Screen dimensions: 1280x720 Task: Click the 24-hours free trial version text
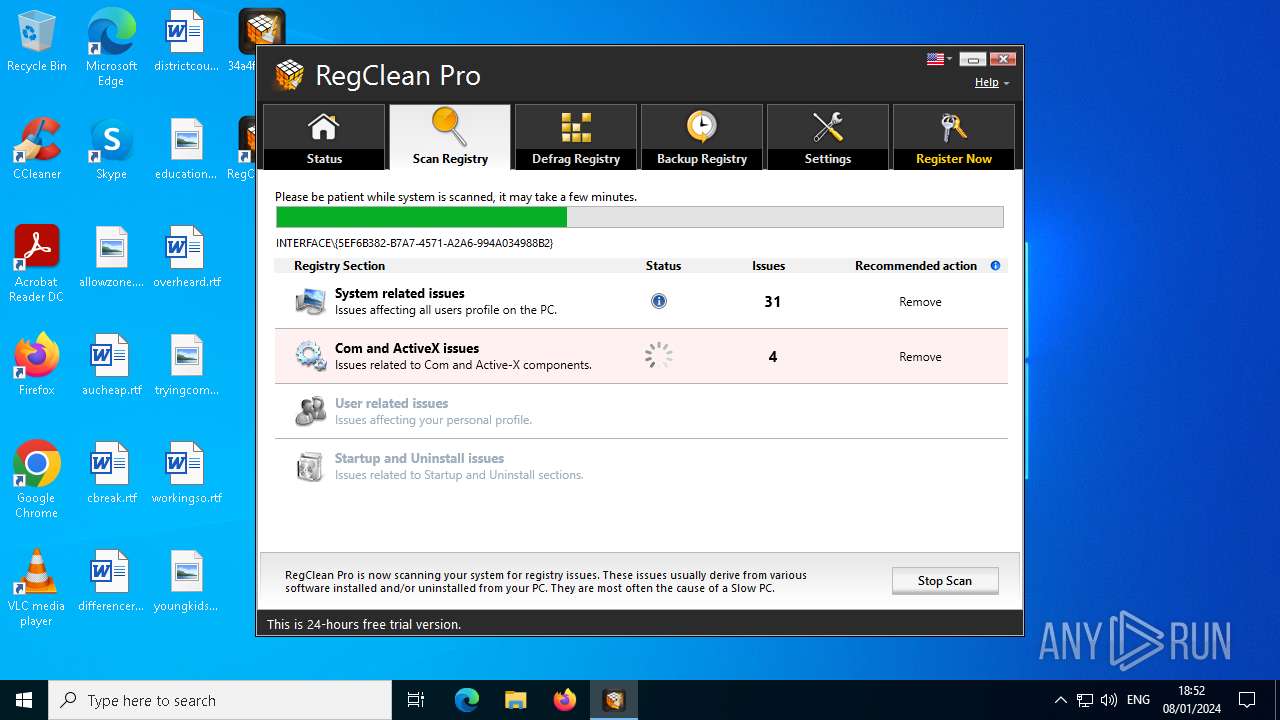tap(364, 624)
